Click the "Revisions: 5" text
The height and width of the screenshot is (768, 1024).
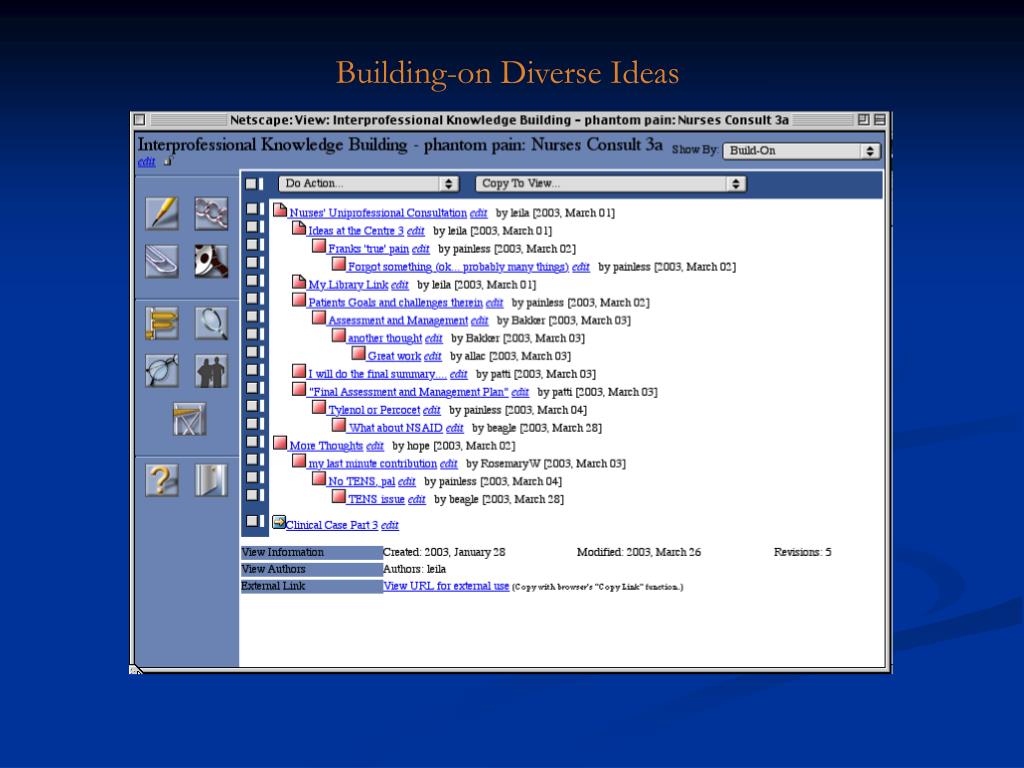803,552
